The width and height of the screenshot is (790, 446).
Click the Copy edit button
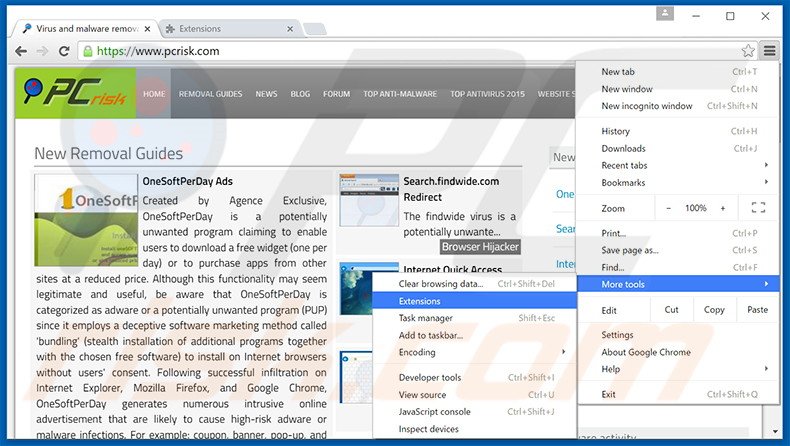pos(714,310)
